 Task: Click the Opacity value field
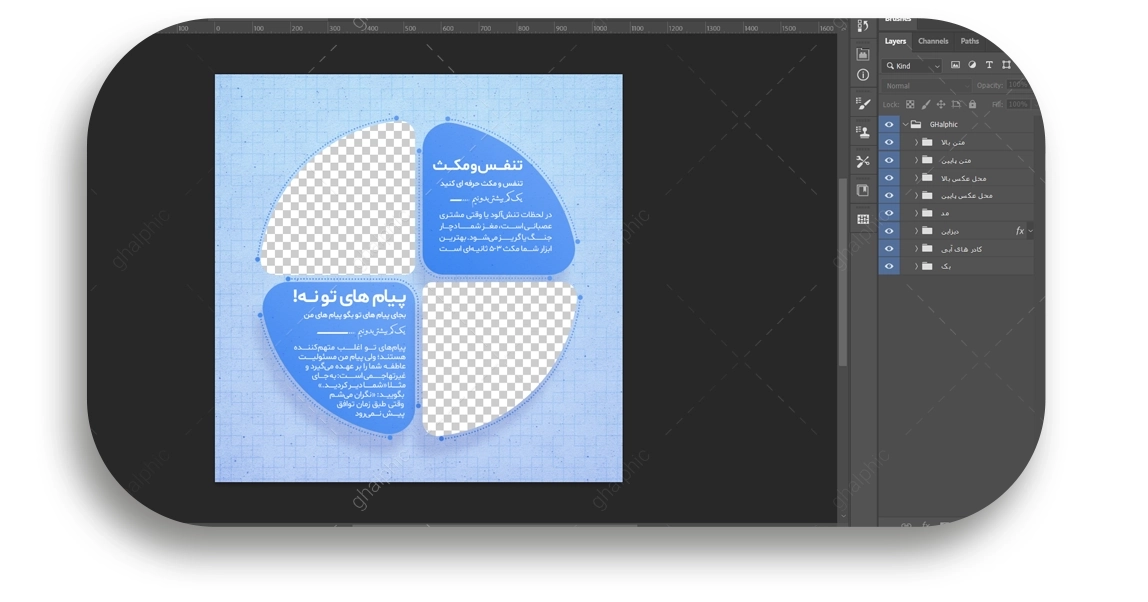(1018, 85)
